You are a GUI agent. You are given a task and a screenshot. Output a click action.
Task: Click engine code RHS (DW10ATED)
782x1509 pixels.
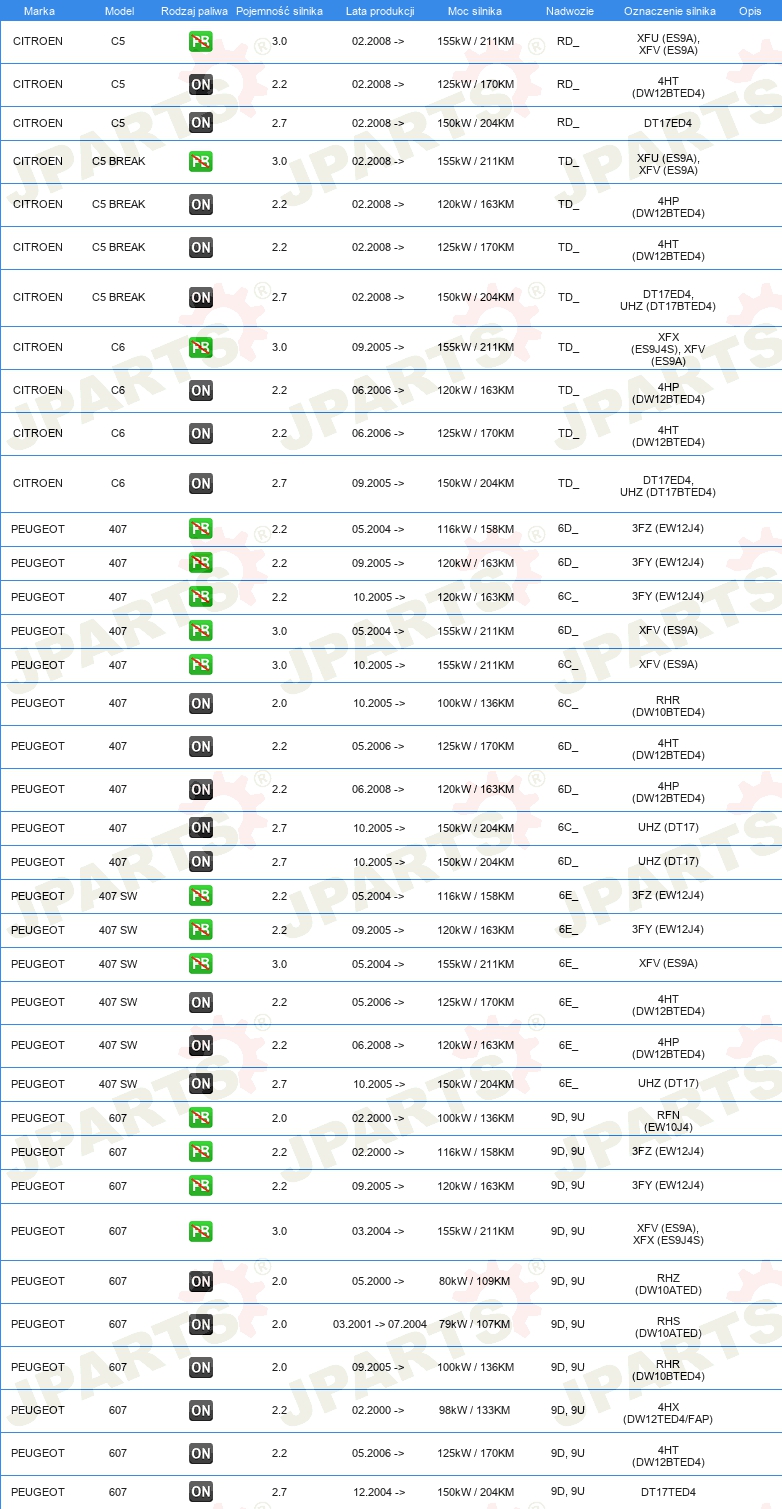pos(668,1327)
